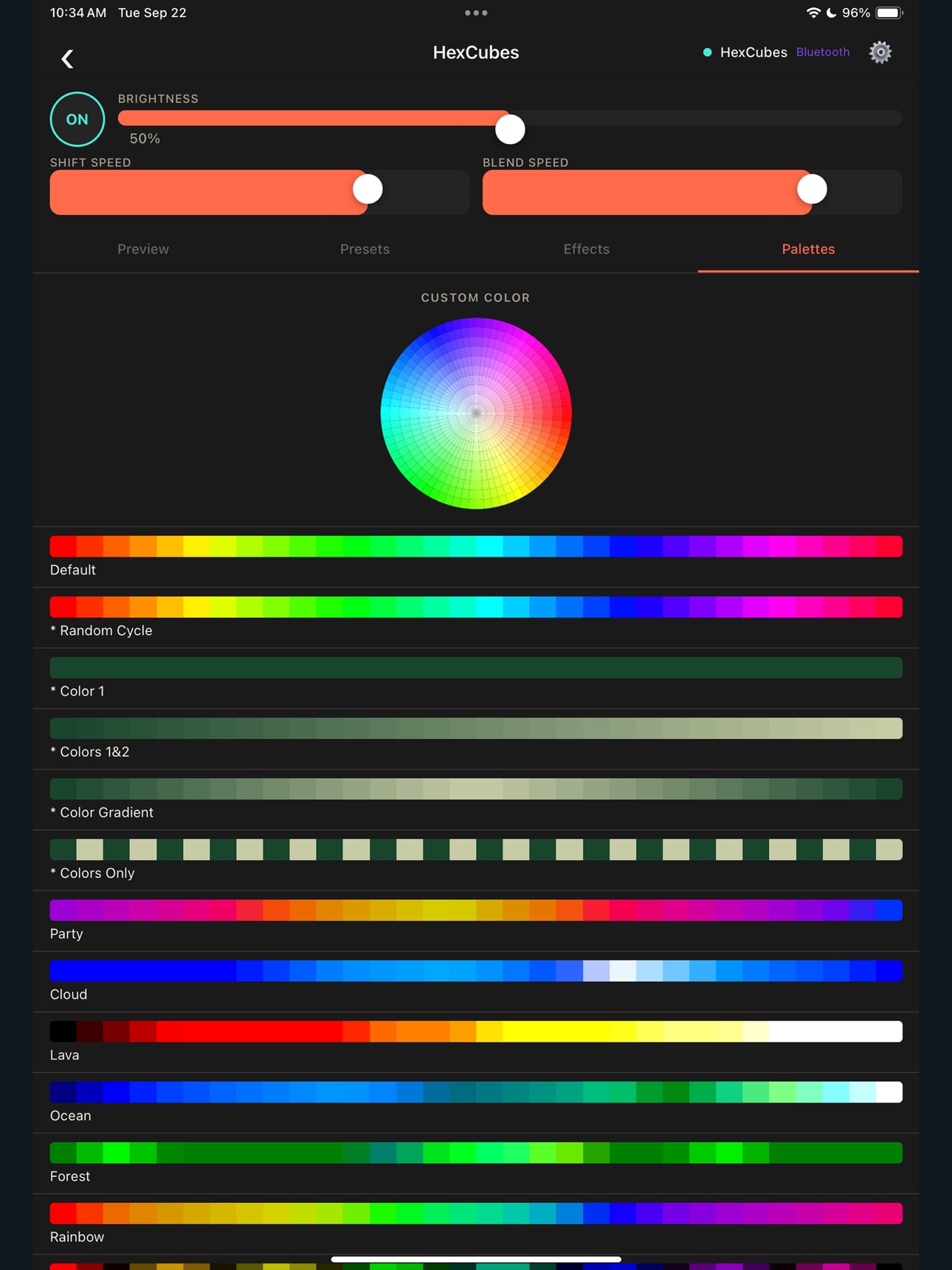Switch to the Presets tab

[x=365, y=250]
